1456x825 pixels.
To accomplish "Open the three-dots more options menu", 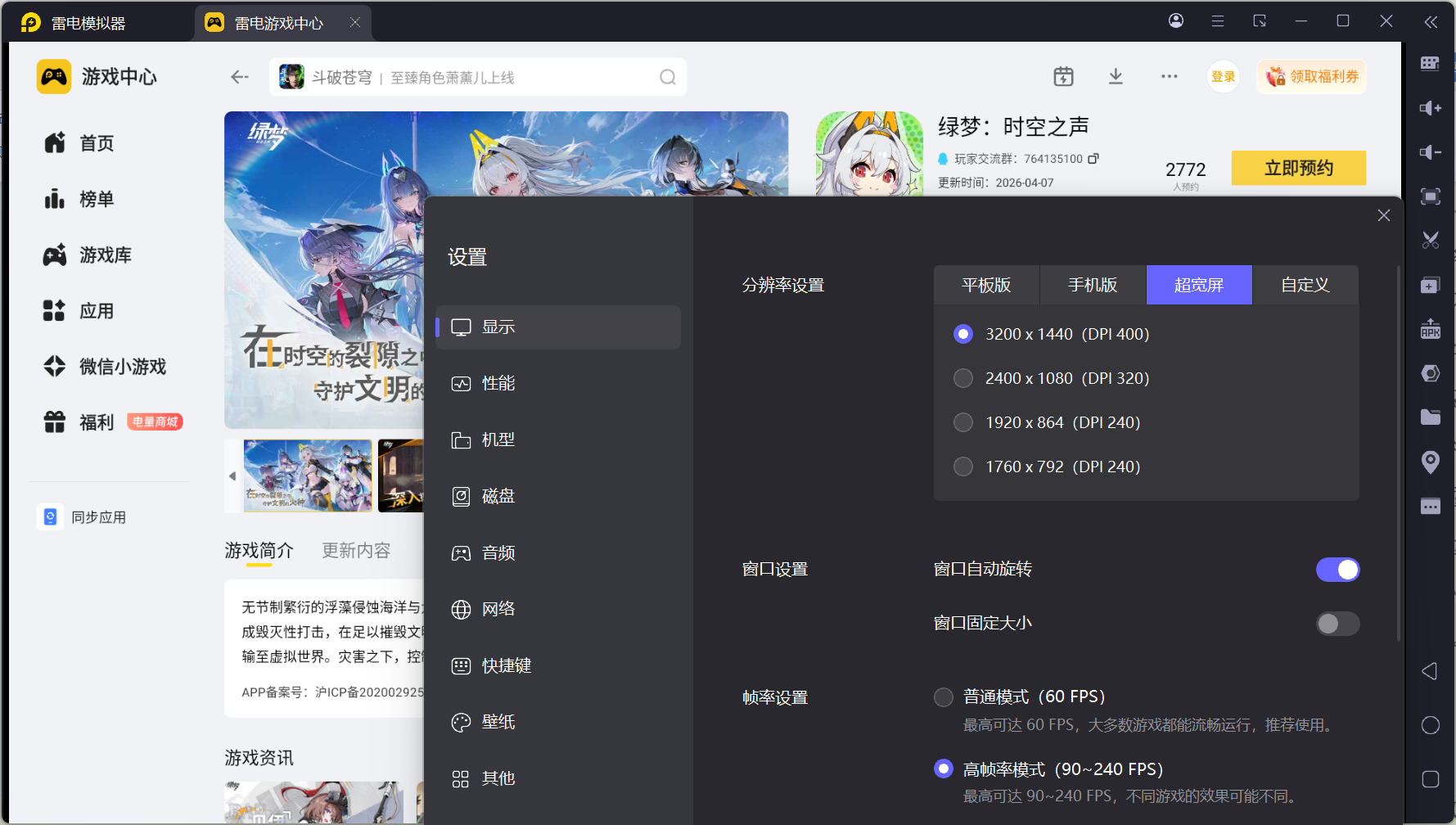I will [1169, 77].
